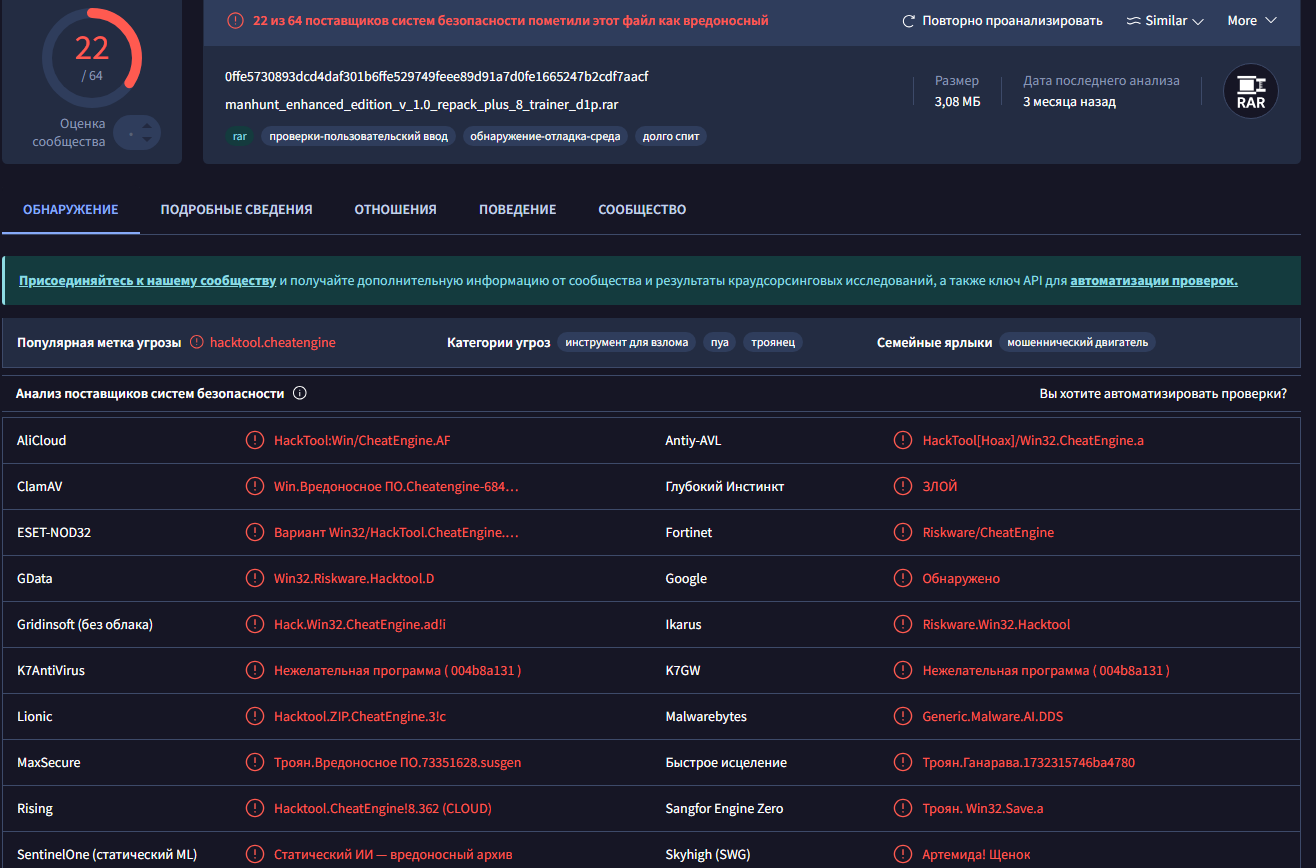Click detection Riskware/CheatEngine
The width and height of the screenshot is (1316, 868).
pos(988,532)
